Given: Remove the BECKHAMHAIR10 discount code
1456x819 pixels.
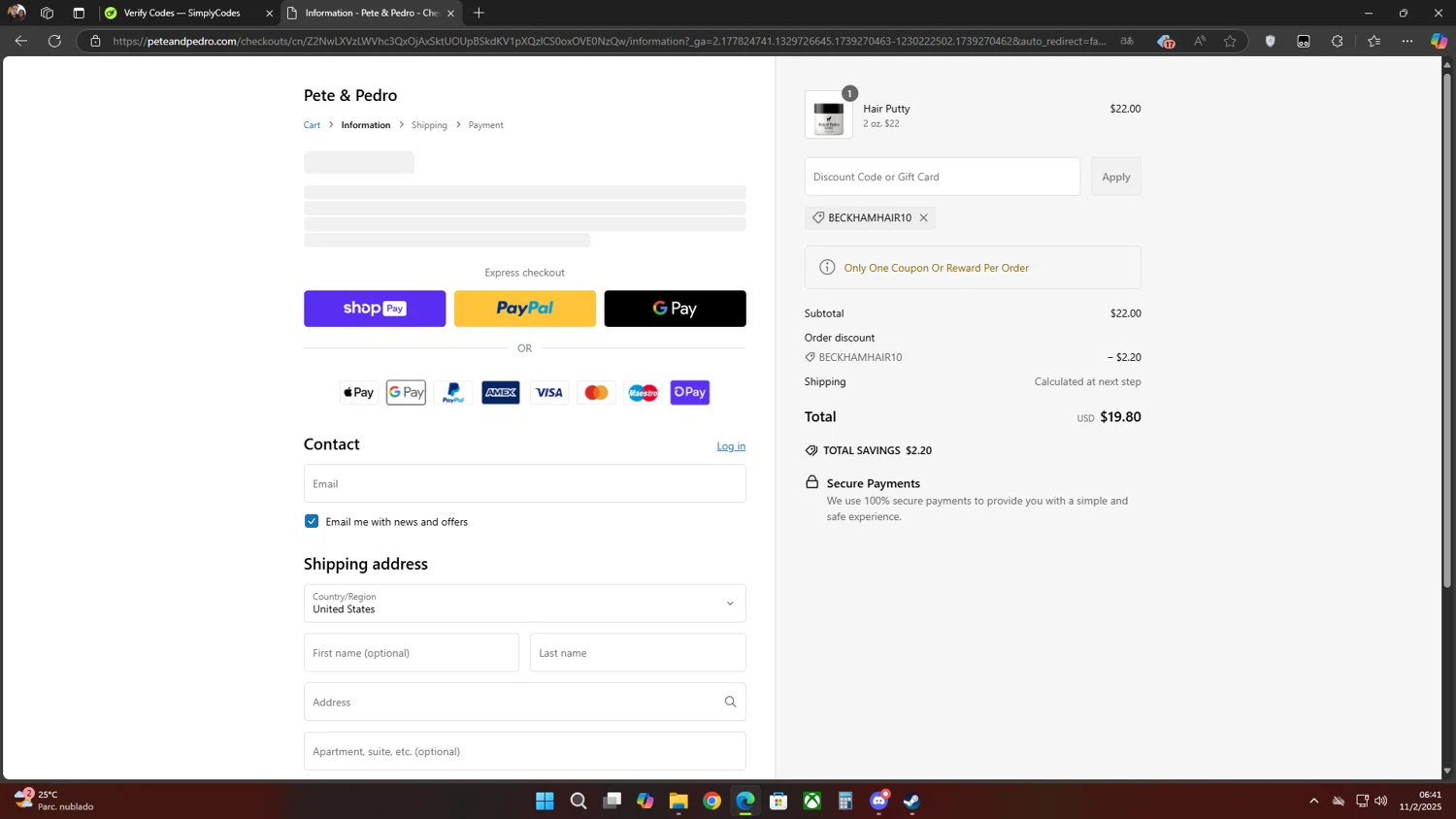Looking at the screenshot, I should coord(924,217).
